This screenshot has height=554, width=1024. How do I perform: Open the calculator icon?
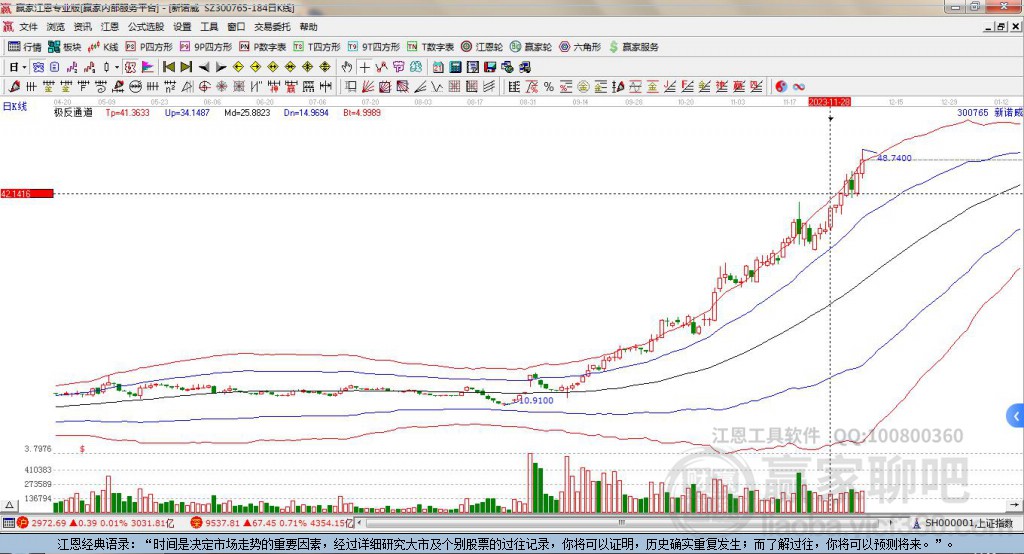tap(455, 67)
